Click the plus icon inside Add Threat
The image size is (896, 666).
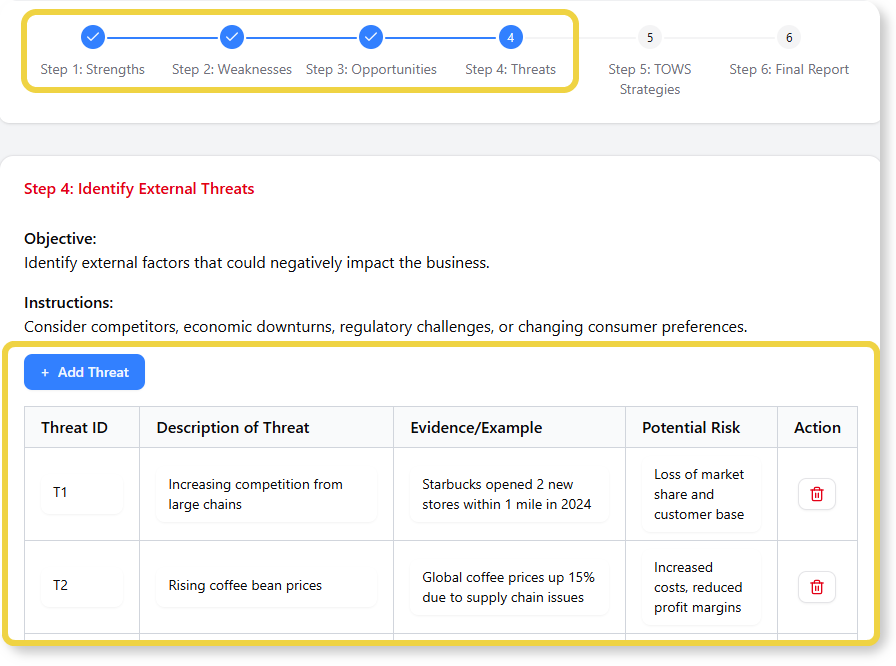43,371
